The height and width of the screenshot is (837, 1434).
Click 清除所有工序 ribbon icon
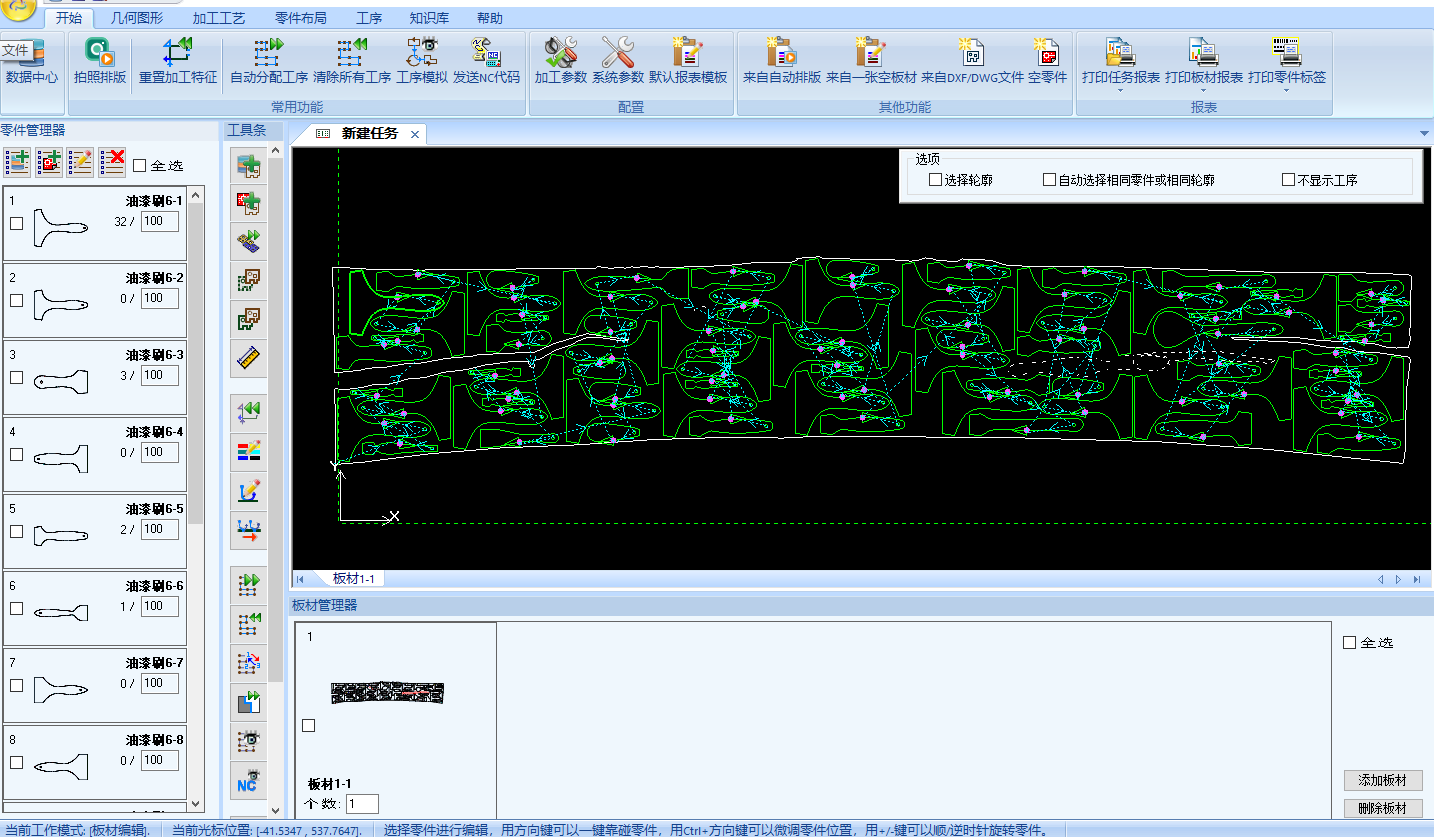[352, 53]
